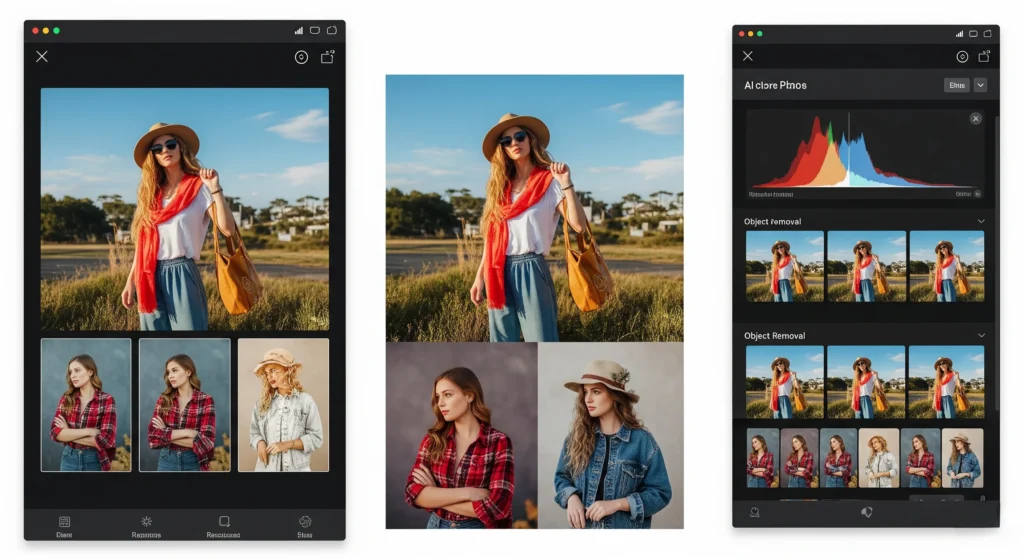Select middle thumbnail in lower Object Removal row
This screenshot has height=559, width=1024.
tap(866, 382)
